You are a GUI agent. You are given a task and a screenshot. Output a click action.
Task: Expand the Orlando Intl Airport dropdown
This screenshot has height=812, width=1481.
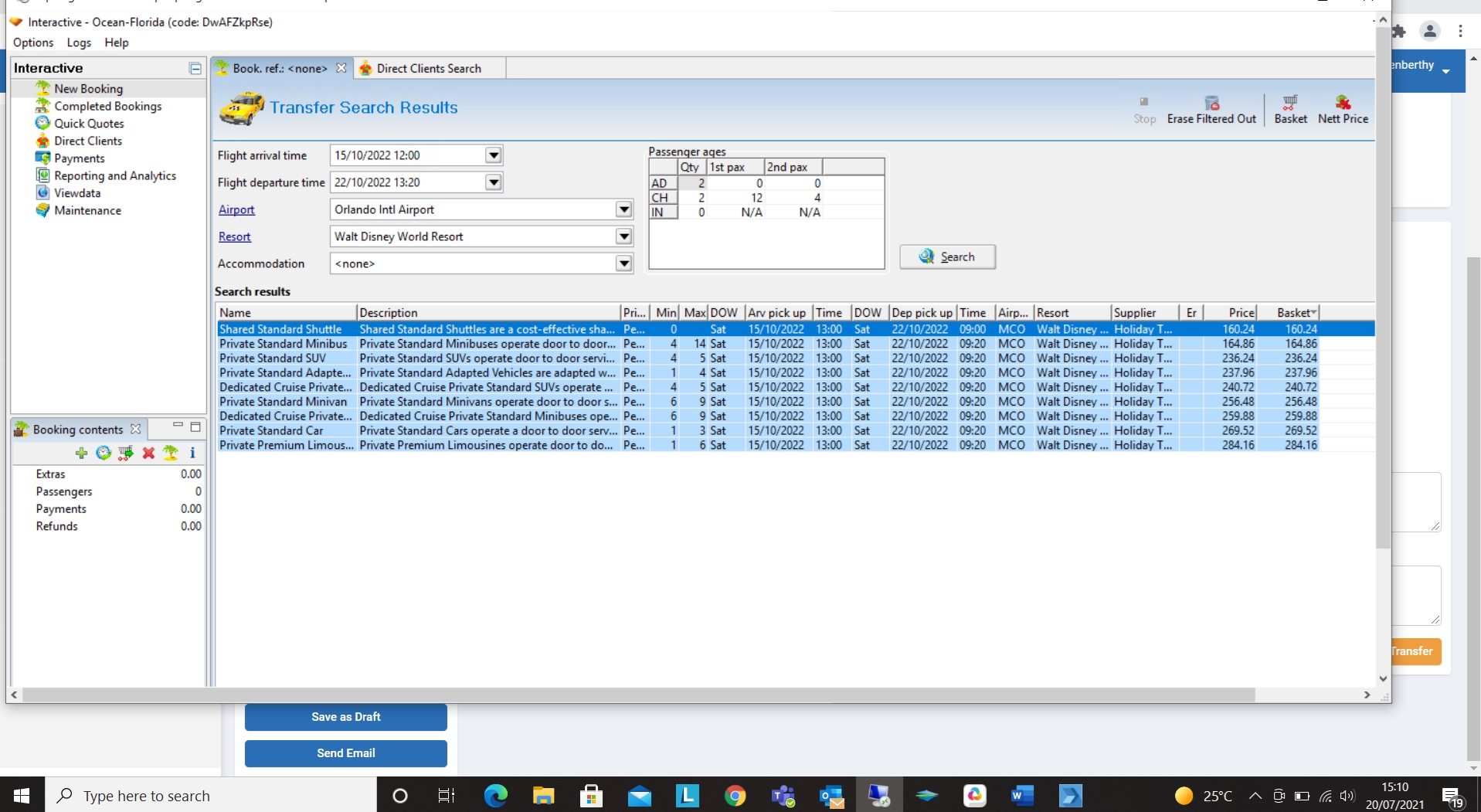click(x=623, y=209)
